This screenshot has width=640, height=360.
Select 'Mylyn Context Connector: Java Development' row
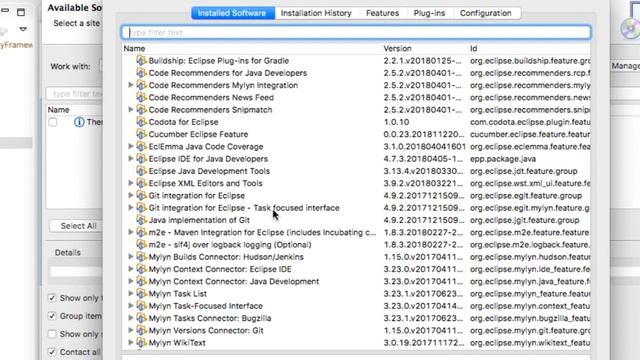(233, 281)
